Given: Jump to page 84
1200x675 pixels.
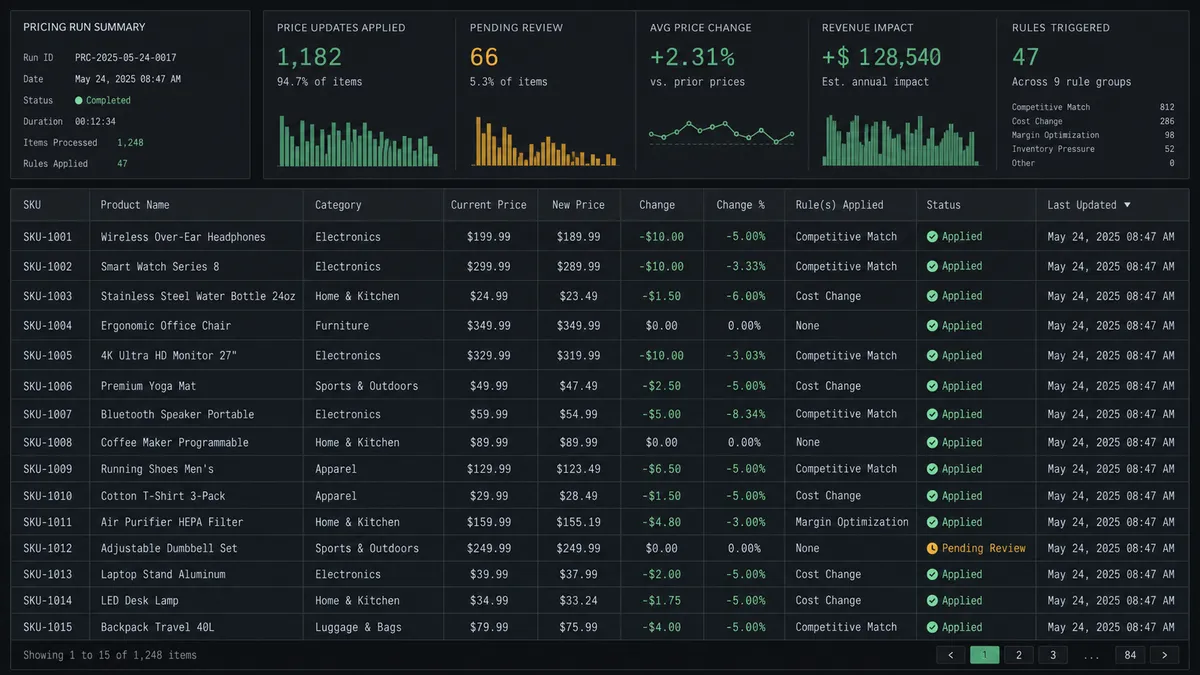Looking at the screenshot, I should pyautogui.click(x=1130, y=655).
